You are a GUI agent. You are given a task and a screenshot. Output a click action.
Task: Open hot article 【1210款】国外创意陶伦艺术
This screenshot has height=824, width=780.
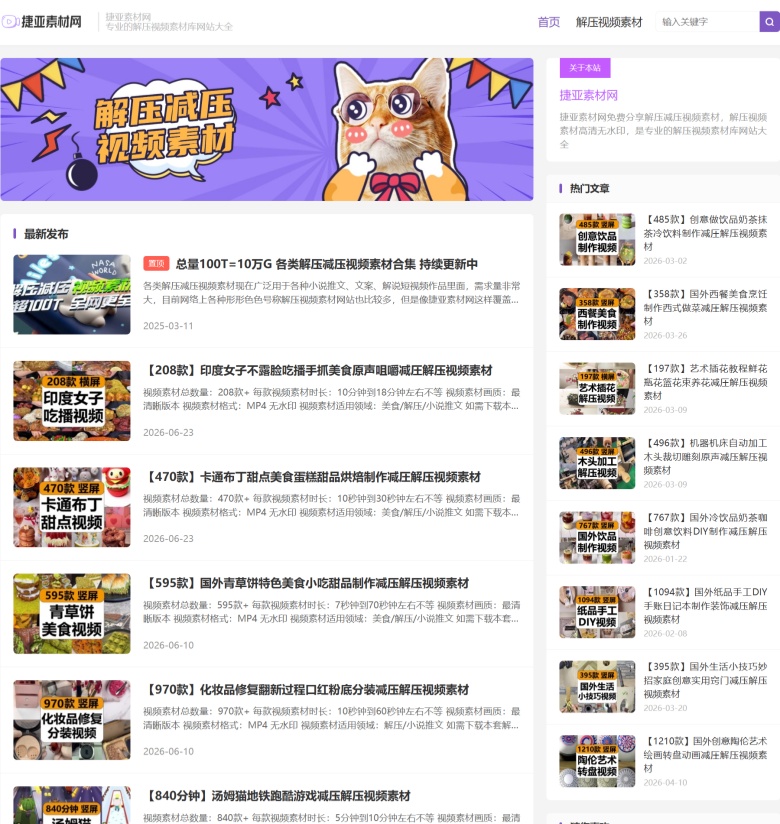coord(705,755)
